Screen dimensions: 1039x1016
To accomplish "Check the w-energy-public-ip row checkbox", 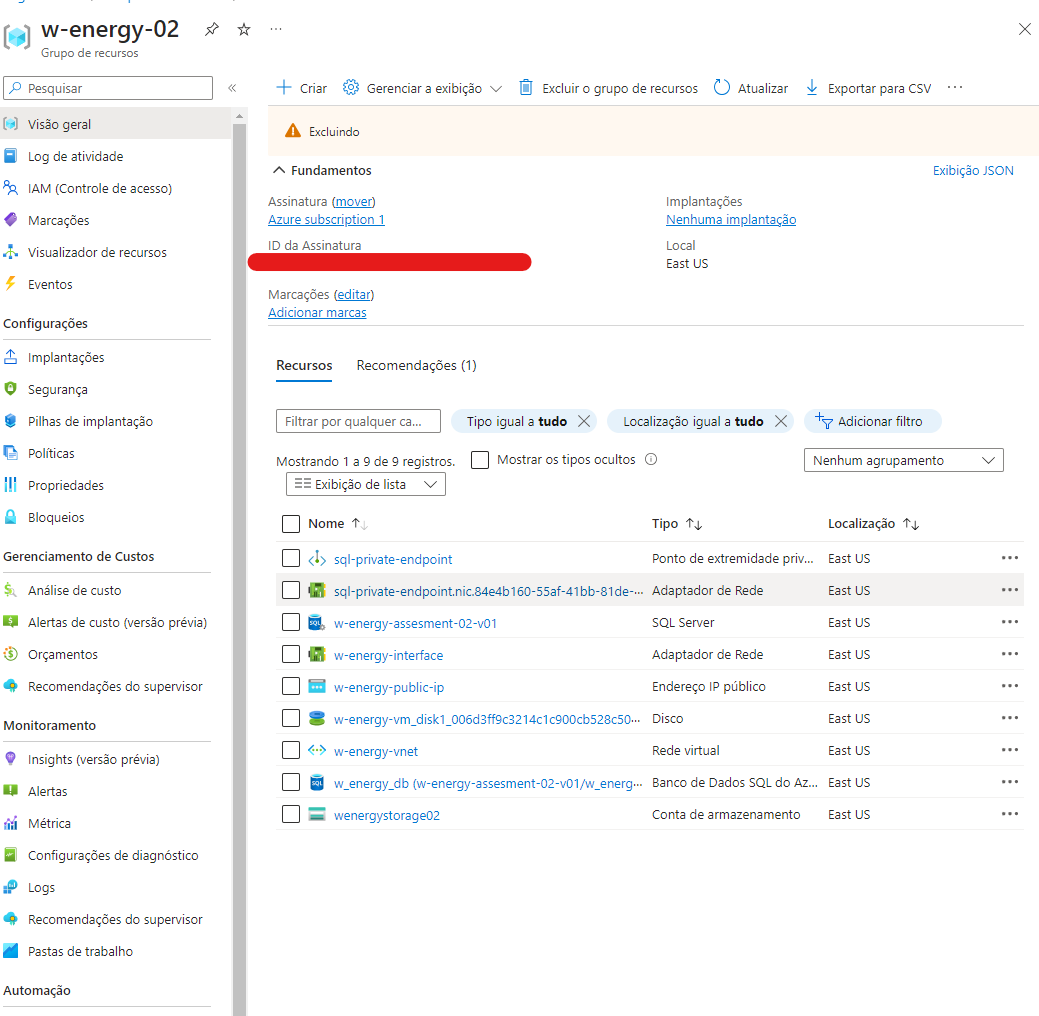I will point(291,686).
